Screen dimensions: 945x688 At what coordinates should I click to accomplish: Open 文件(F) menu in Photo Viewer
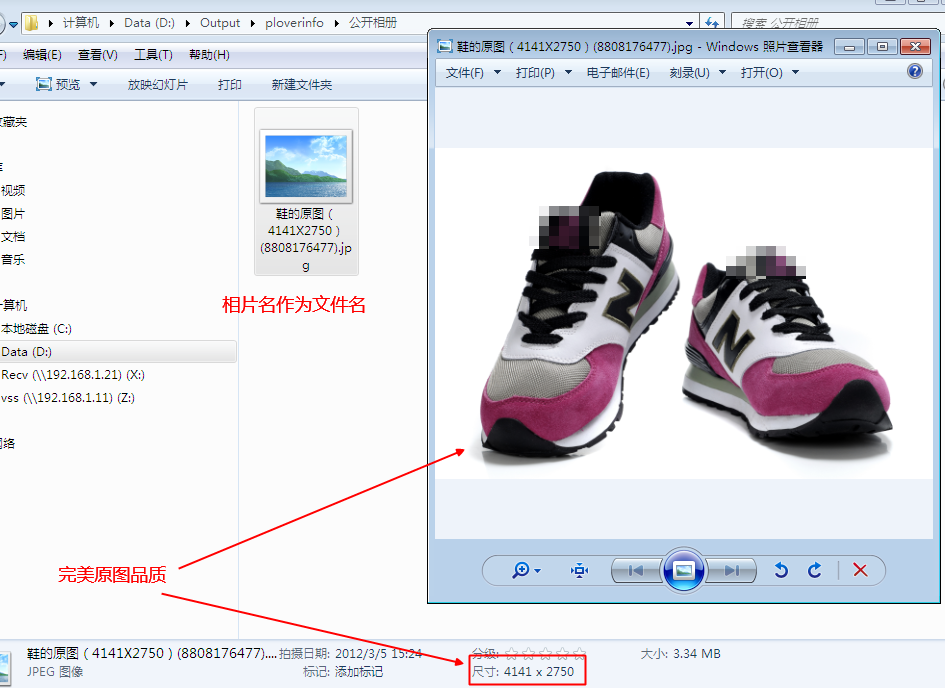point(465,73)
